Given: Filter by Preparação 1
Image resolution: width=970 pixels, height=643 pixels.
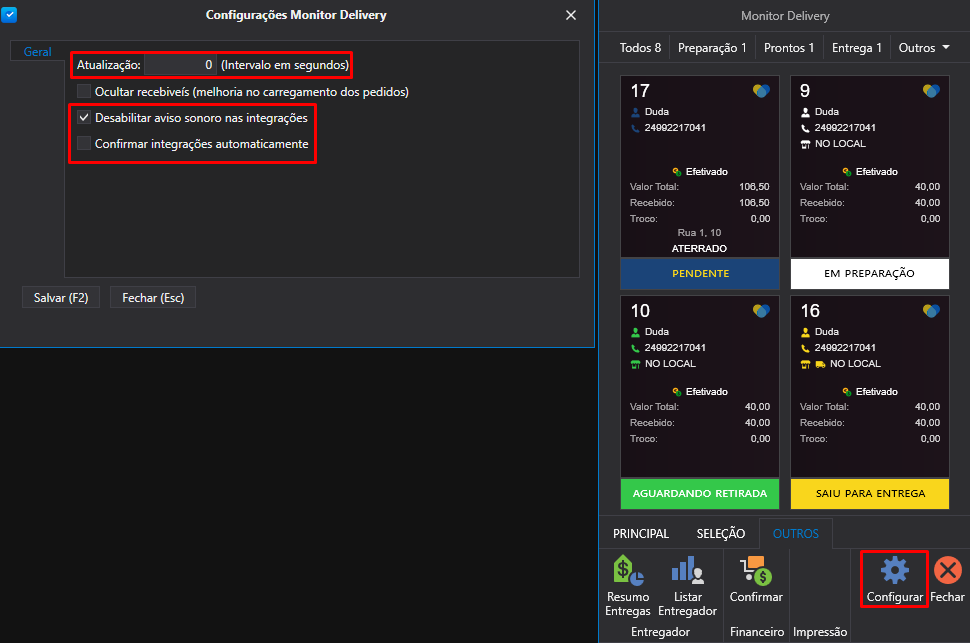Looking at the screenshot, I should [712, 48].
